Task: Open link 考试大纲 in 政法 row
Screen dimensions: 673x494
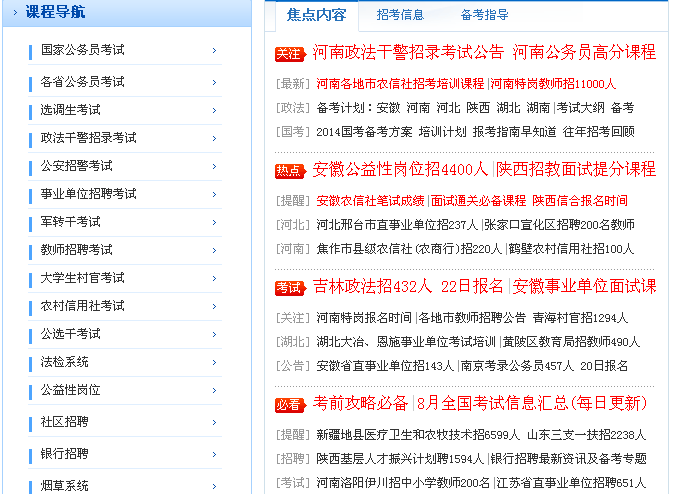Action: point(580,108)
